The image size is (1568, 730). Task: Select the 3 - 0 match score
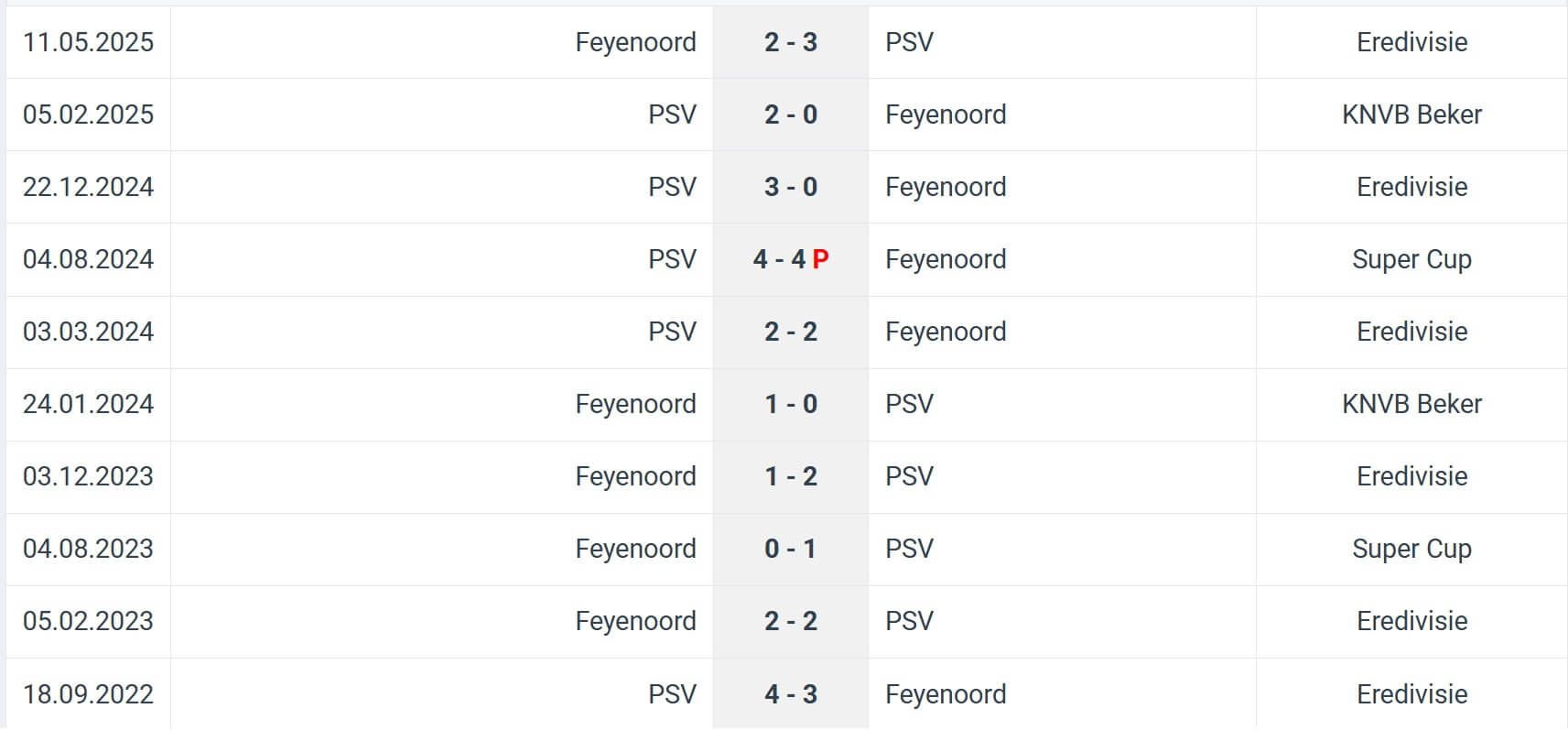791,187
